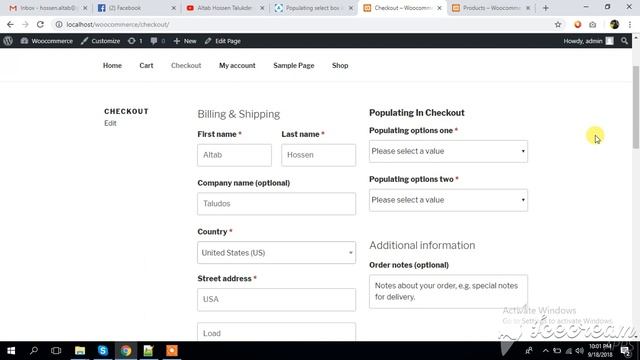
Task: Click the Company name field
Action: coord(276,204)
